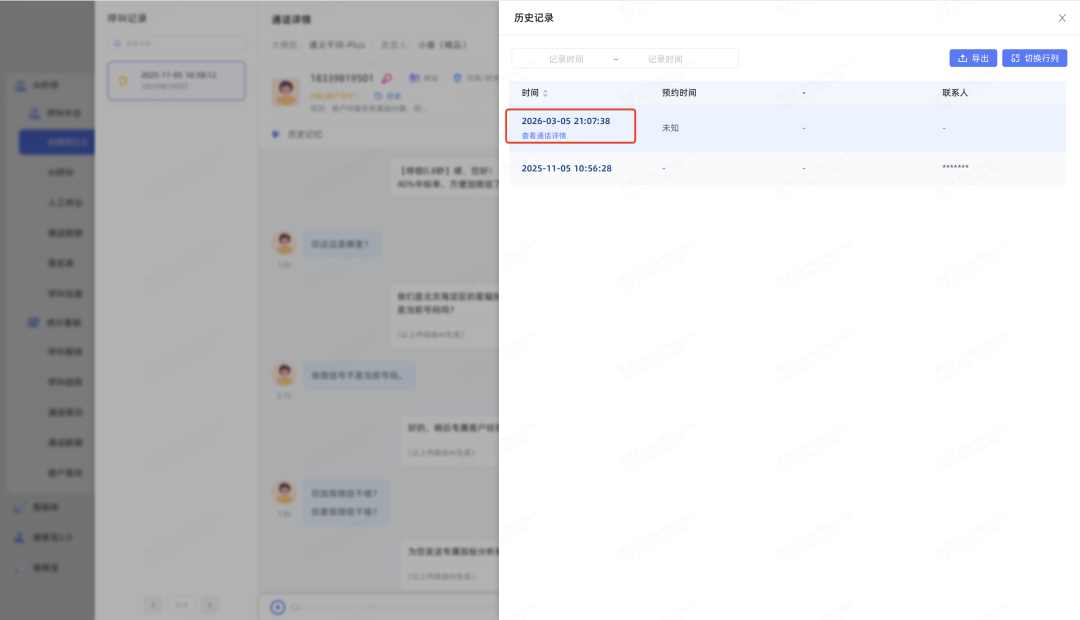The width and height of the screenshot is (1080, 620).
Task: Click the key icon beside phone number
Action: [x=387, y=79]
